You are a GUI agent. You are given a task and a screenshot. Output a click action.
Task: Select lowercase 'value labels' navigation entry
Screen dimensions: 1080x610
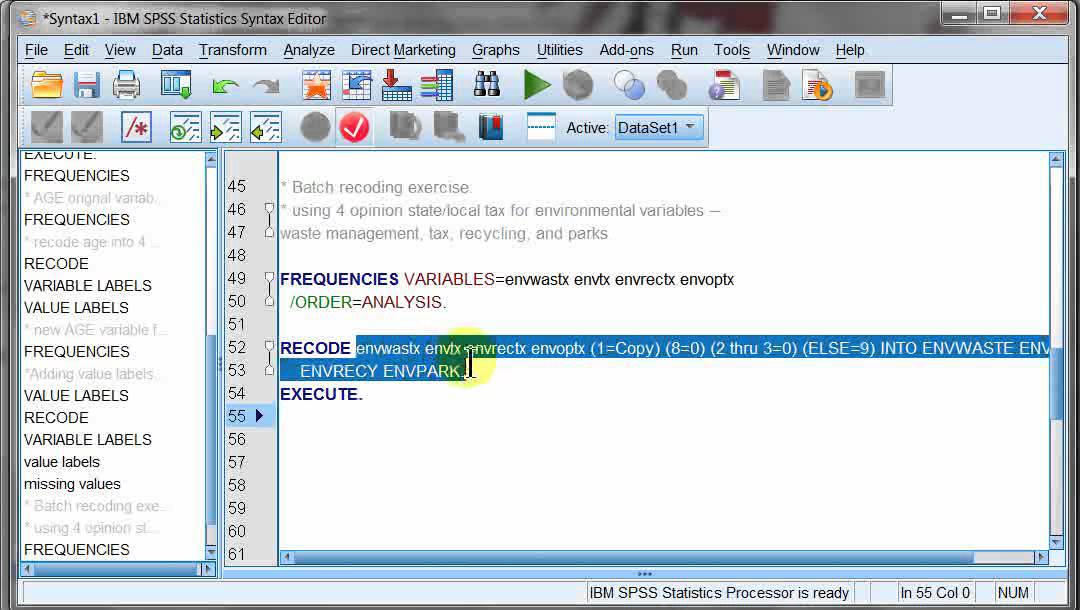click(62, 462)
